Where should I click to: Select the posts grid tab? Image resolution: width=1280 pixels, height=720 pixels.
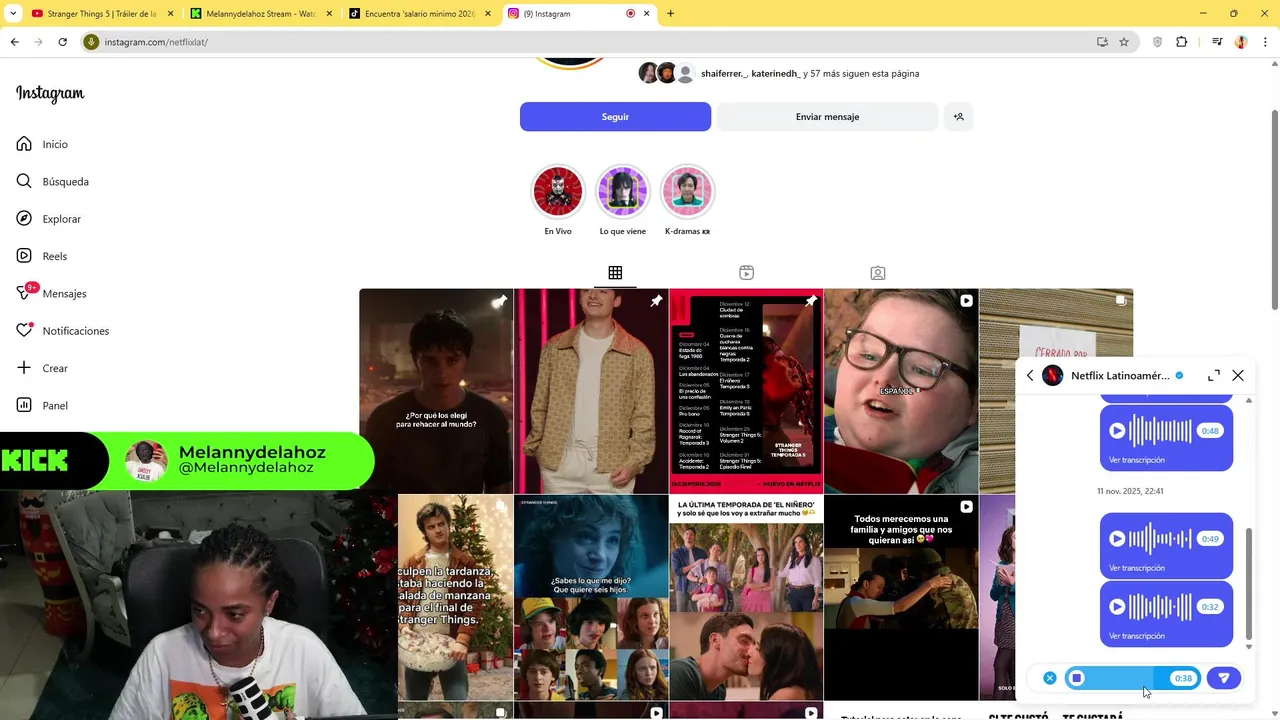(x=615, y=273)
